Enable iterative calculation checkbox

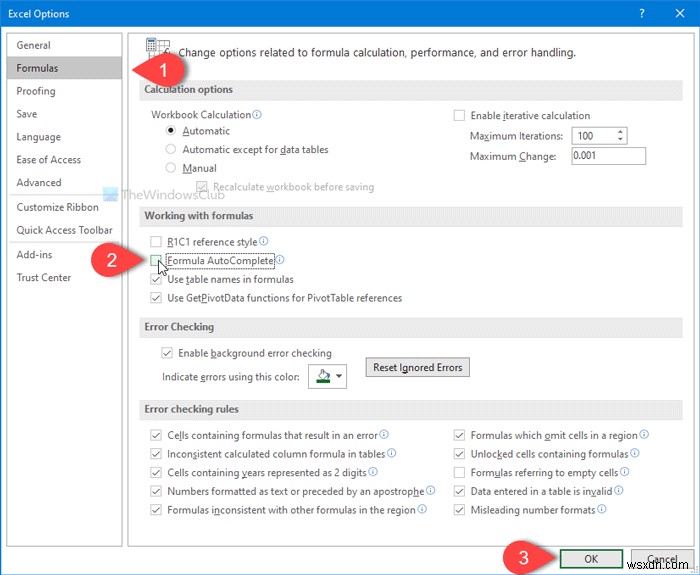(459, 116)
